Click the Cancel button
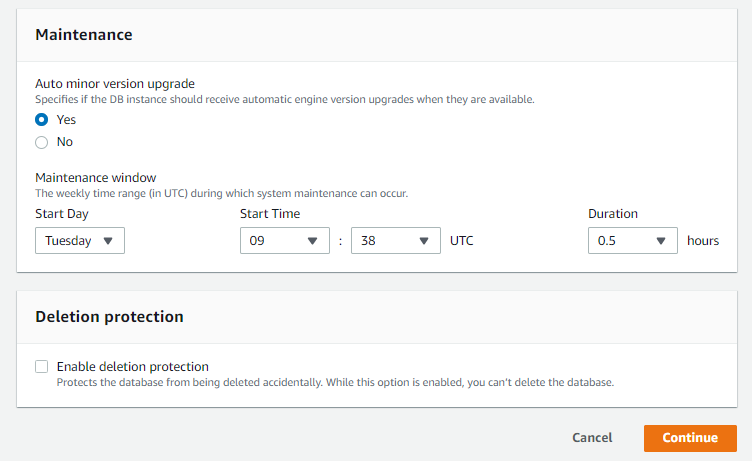Screen dimensions: 752x461 (x=592, y=438)
